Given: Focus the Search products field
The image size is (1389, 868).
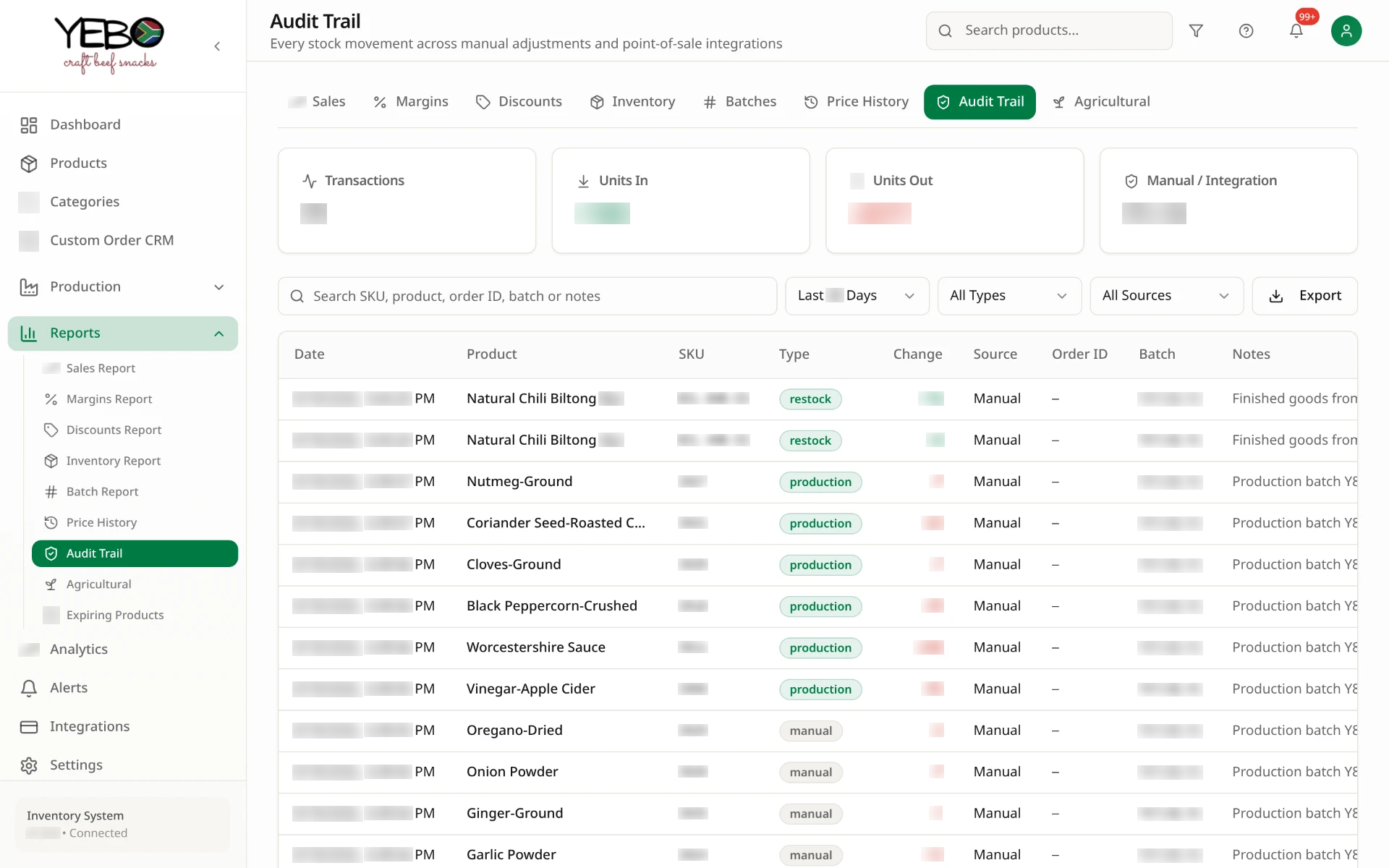Looking at the screenshot, I should [x=1049, y=30].
